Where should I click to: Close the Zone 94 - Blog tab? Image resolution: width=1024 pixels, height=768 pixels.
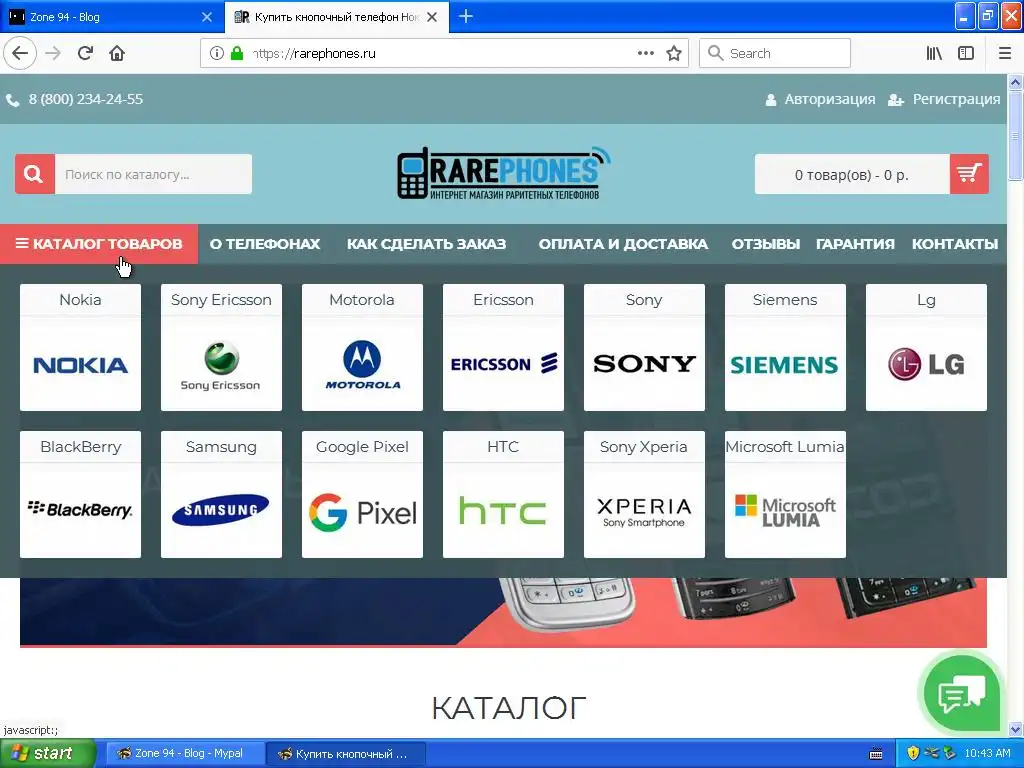click(x=206, y=17)
